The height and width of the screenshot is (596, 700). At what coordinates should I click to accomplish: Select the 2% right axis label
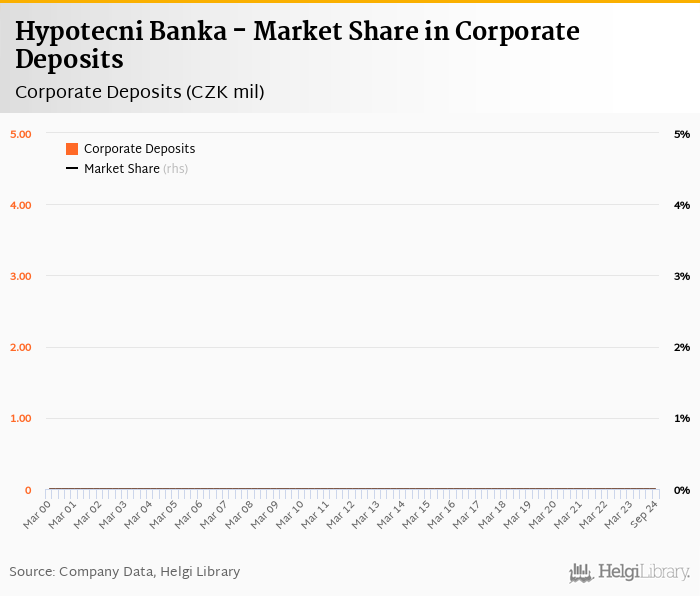tap(682, 348)
